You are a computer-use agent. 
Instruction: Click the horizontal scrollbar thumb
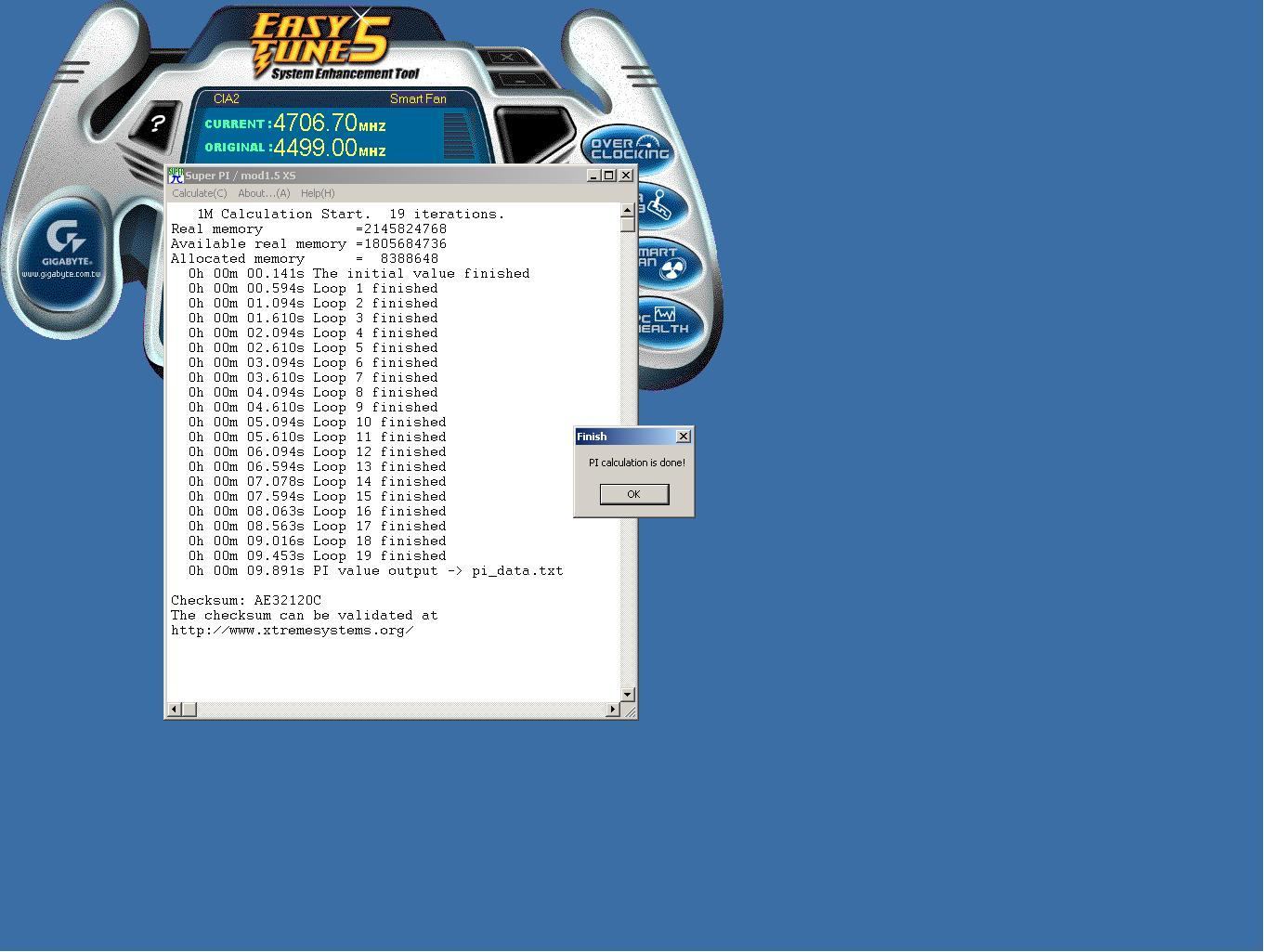[189, 710]
